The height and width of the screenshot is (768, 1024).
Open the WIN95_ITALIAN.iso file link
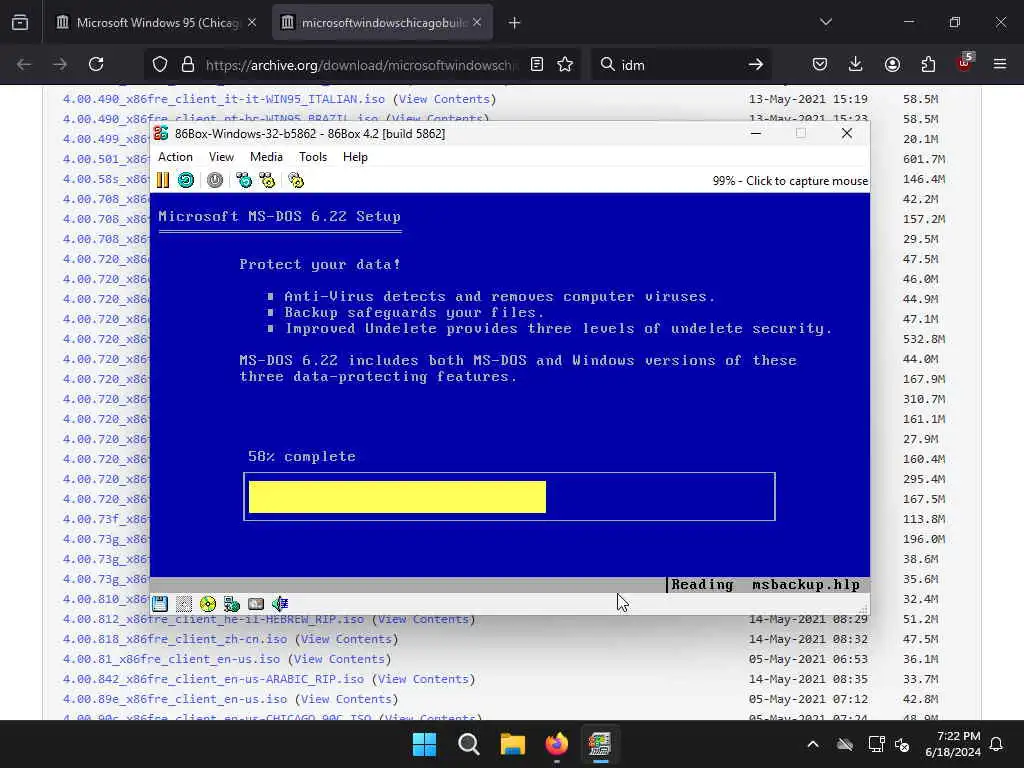(x=223, y=99)
